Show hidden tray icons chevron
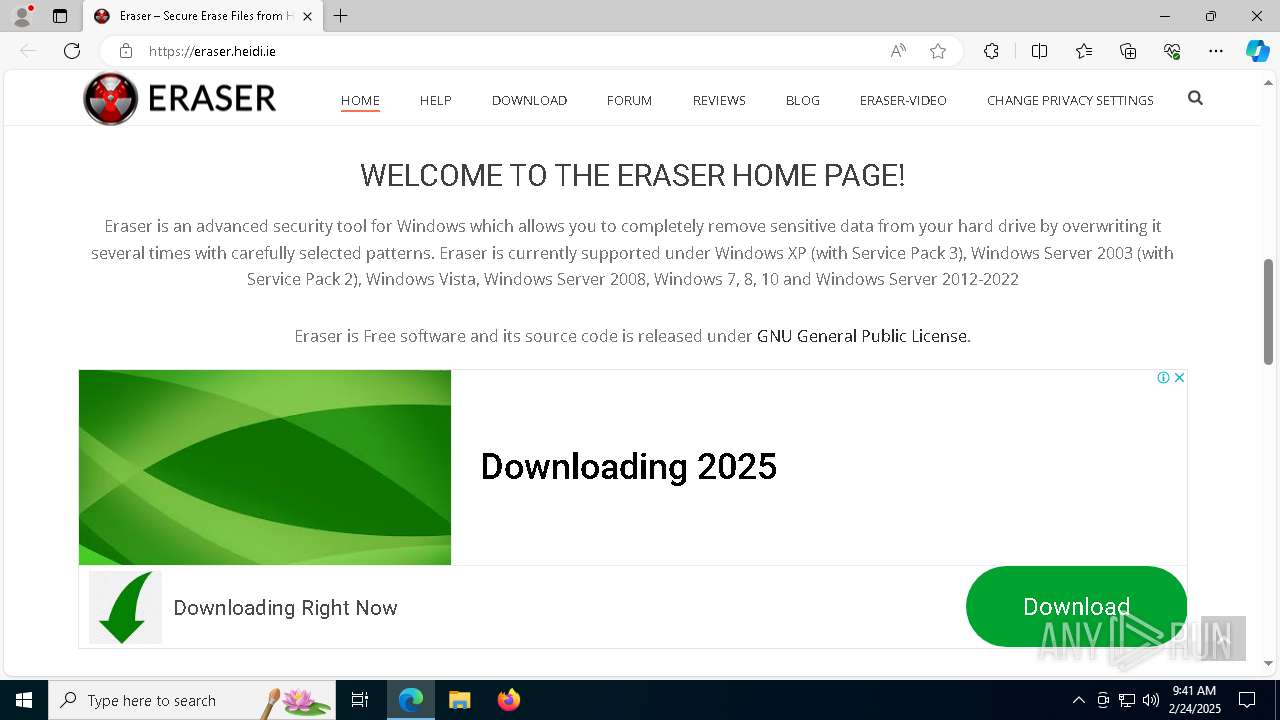The width and height of the screenshot is (1280, 720). click(1078, 700)
